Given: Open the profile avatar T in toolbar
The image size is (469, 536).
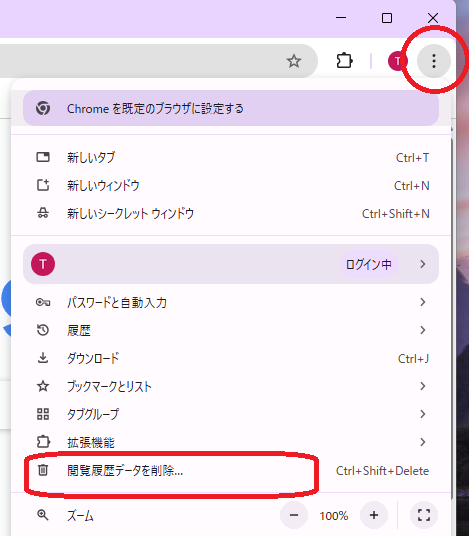Looking at the screenshot, I should (397, 61).
